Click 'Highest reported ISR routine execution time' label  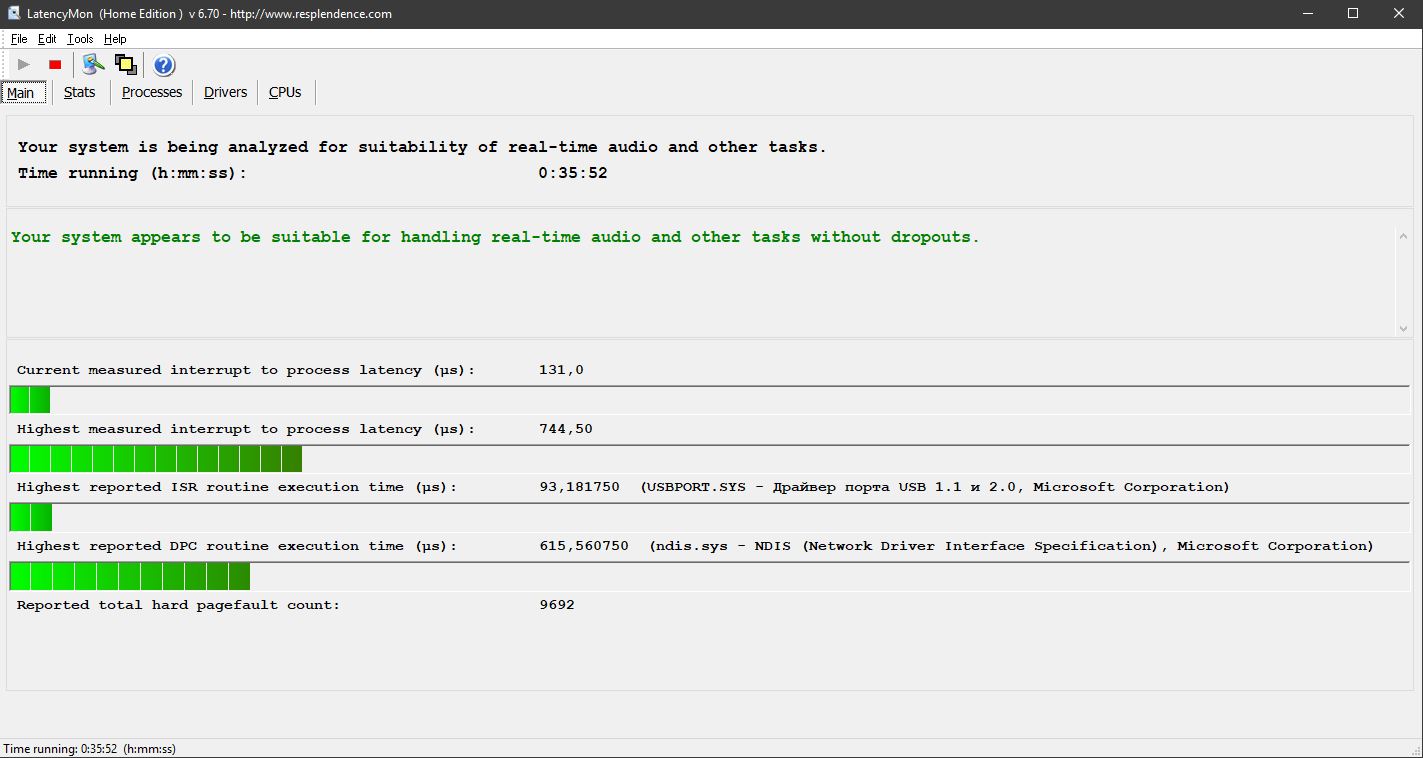pyautogui.click(x=237, y=487)
